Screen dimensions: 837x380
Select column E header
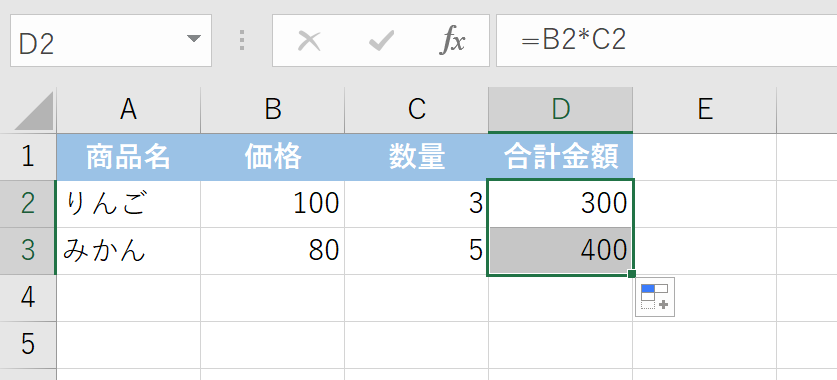(705, 110)
